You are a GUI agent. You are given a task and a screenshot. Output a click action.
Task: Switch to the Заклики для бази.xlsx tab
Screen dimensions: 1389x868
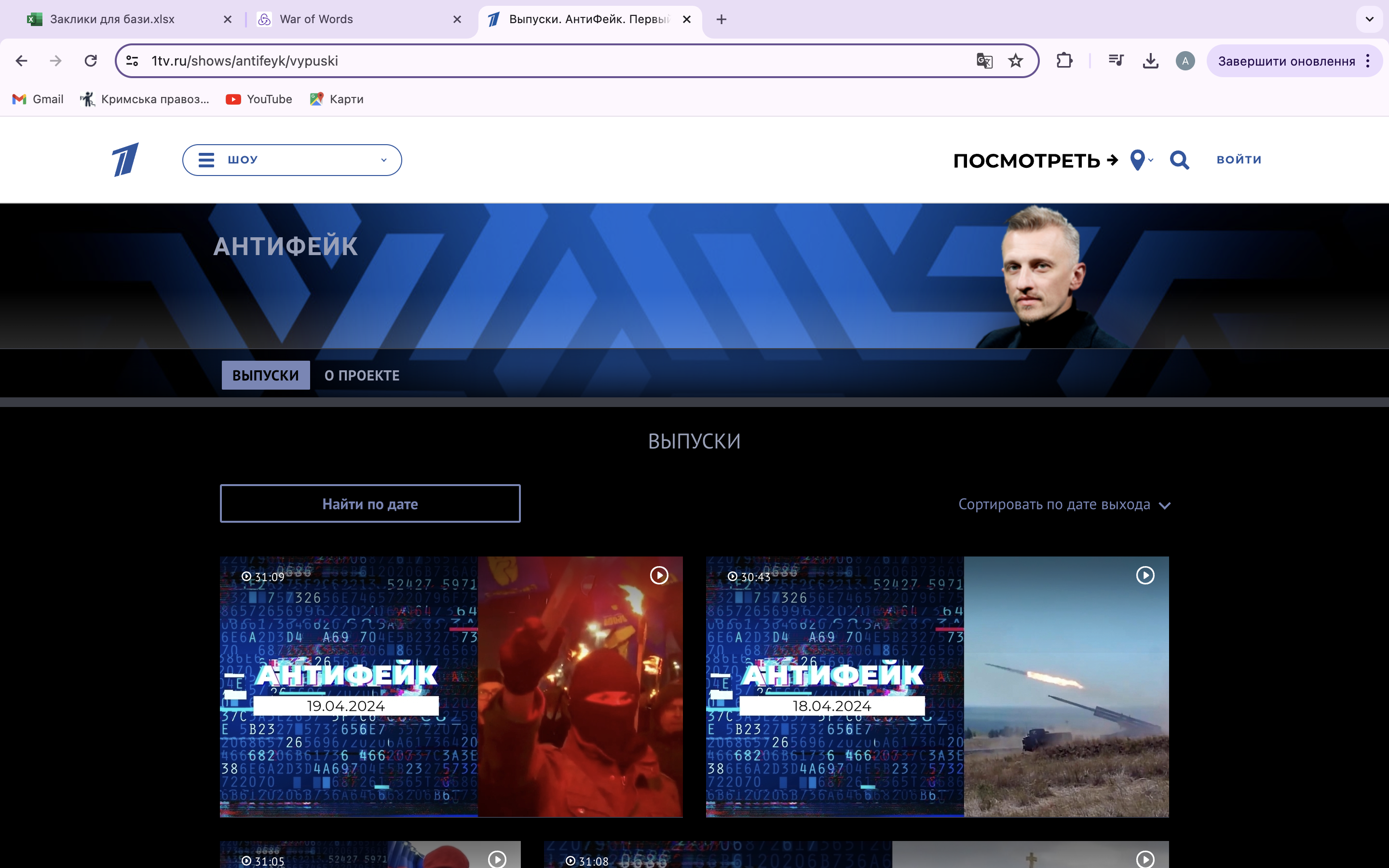pos(129,19)
